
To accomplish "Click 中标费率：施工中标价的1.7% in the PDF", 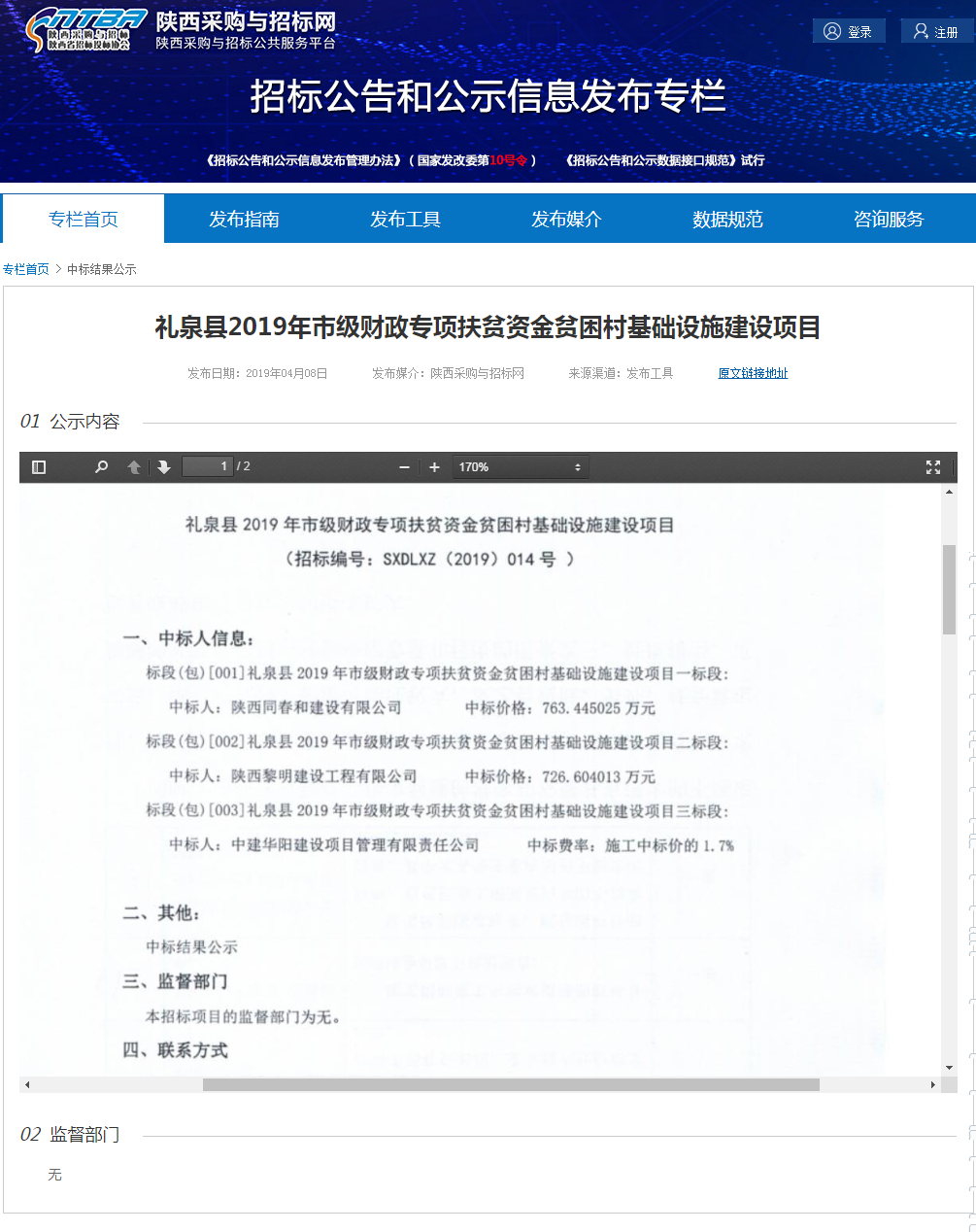I will point(631,845).
